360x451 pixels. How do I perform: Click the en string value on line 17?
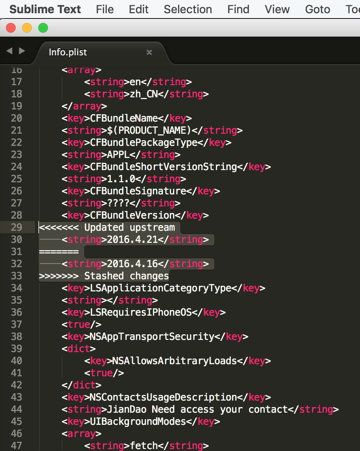tap(135, 82)
